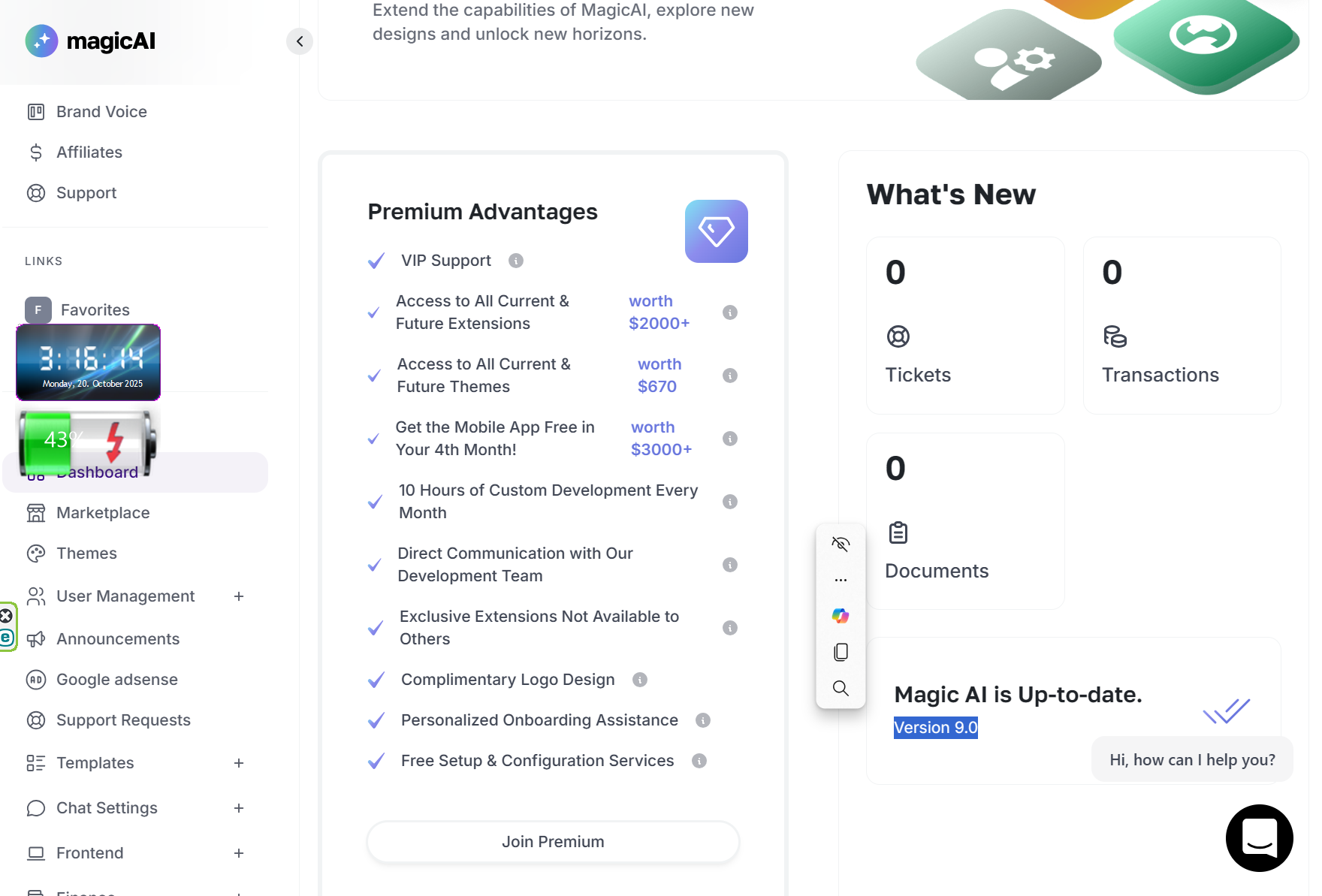The image size is (1322, 896).
Task: Click the Copilot icon in floating toolbar
Action: [841, 616]
